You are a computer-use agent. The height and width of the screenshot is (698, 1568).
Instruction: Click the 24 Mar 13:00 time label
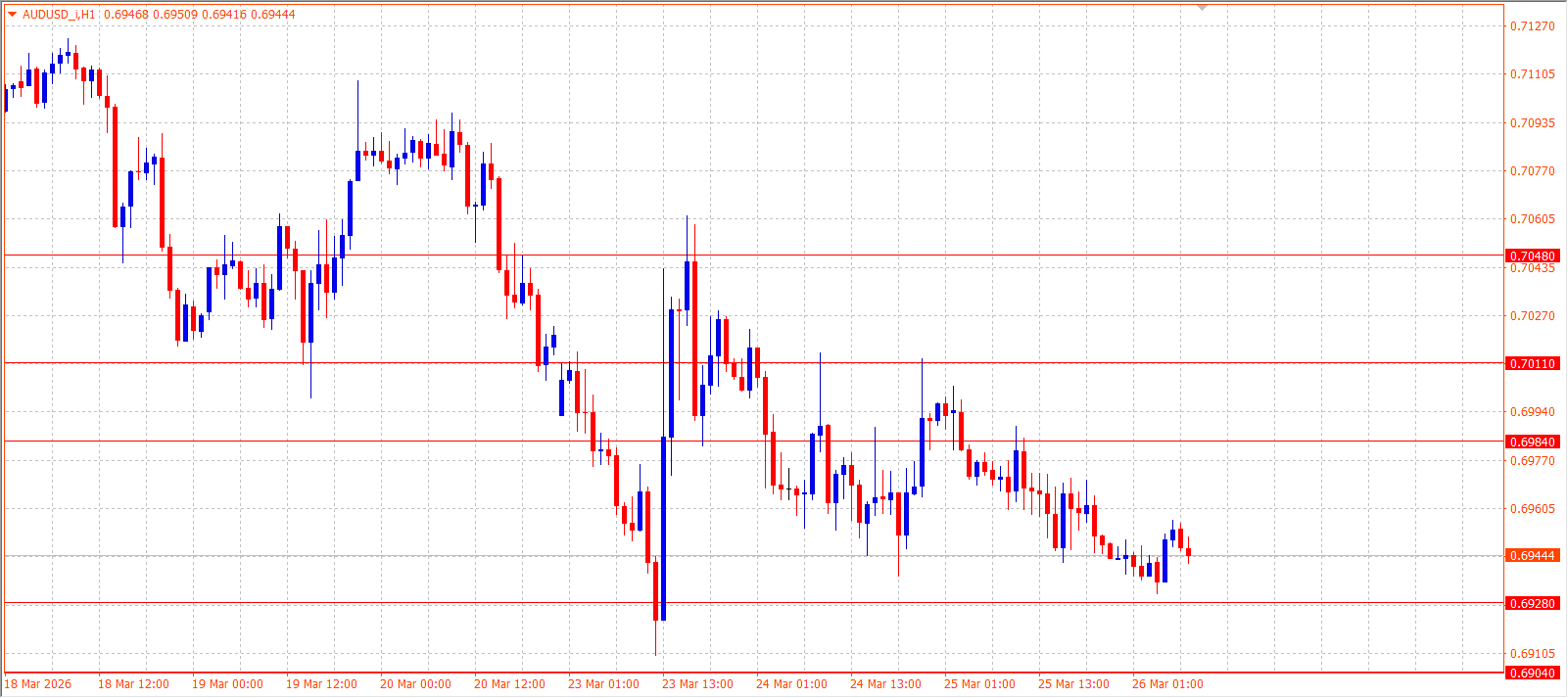click(885, 684)
